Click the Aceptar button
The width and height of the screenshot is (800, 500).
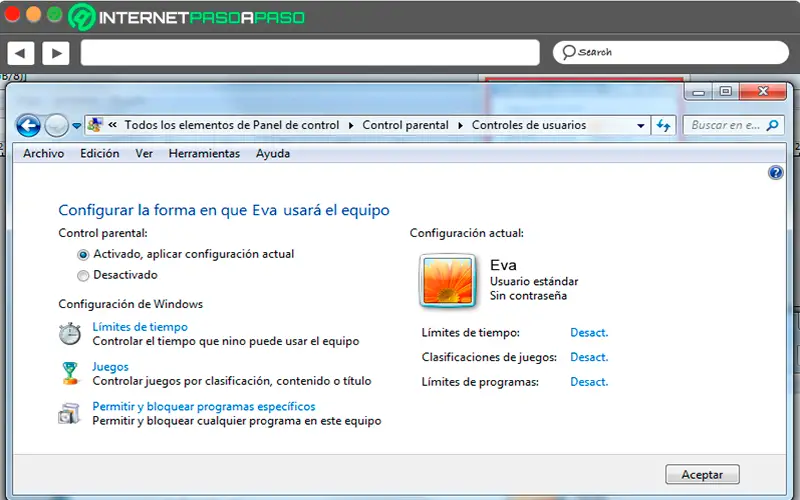coord(703,474)
